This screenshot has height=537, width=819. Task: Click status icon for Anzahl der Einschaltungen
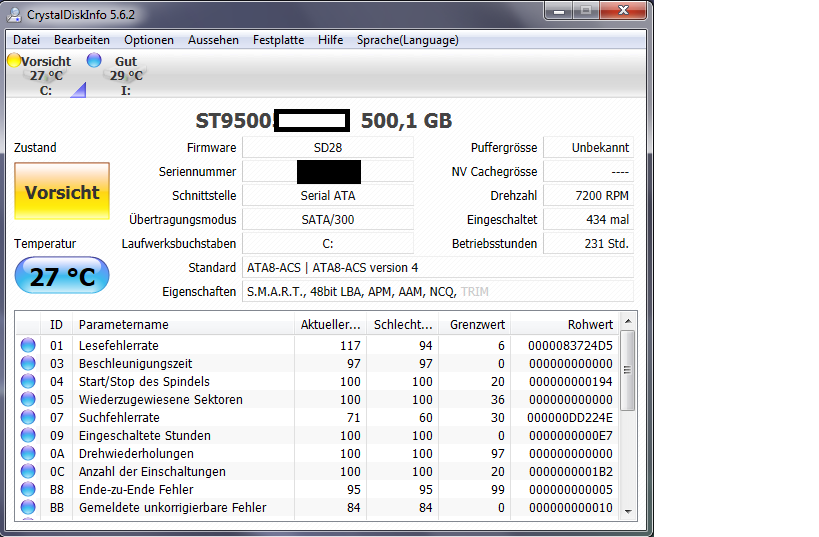[x=28, y=471]
